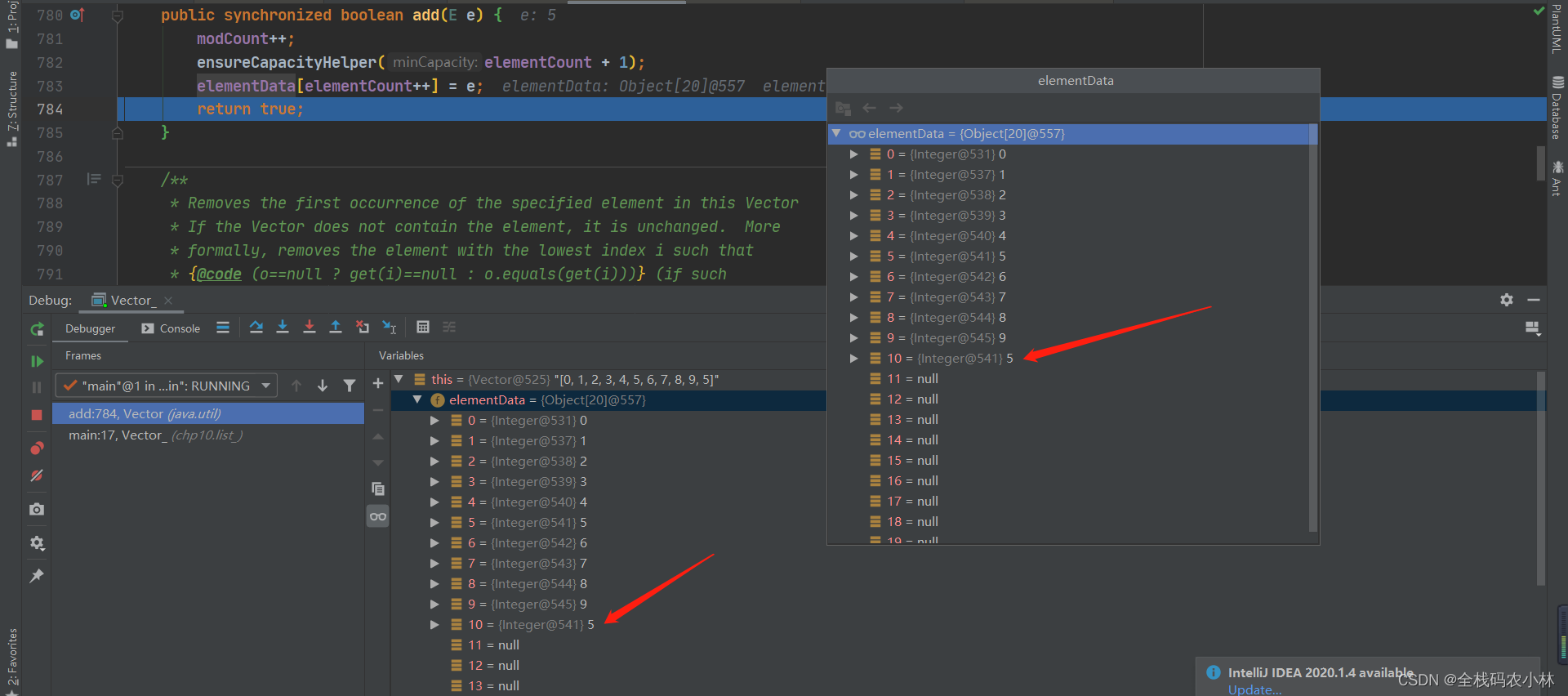Expand element 7 in elementData popup
Image resolution: width=1568 pixels, height=696 pixels.
tap(853, 297)
